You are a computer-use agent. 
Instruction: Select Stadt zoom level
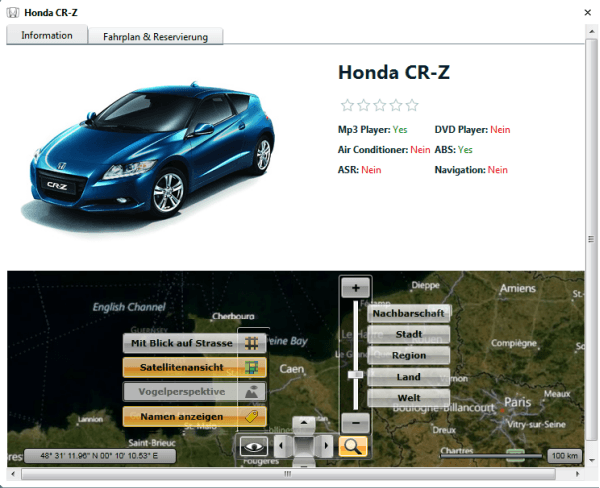408,335
